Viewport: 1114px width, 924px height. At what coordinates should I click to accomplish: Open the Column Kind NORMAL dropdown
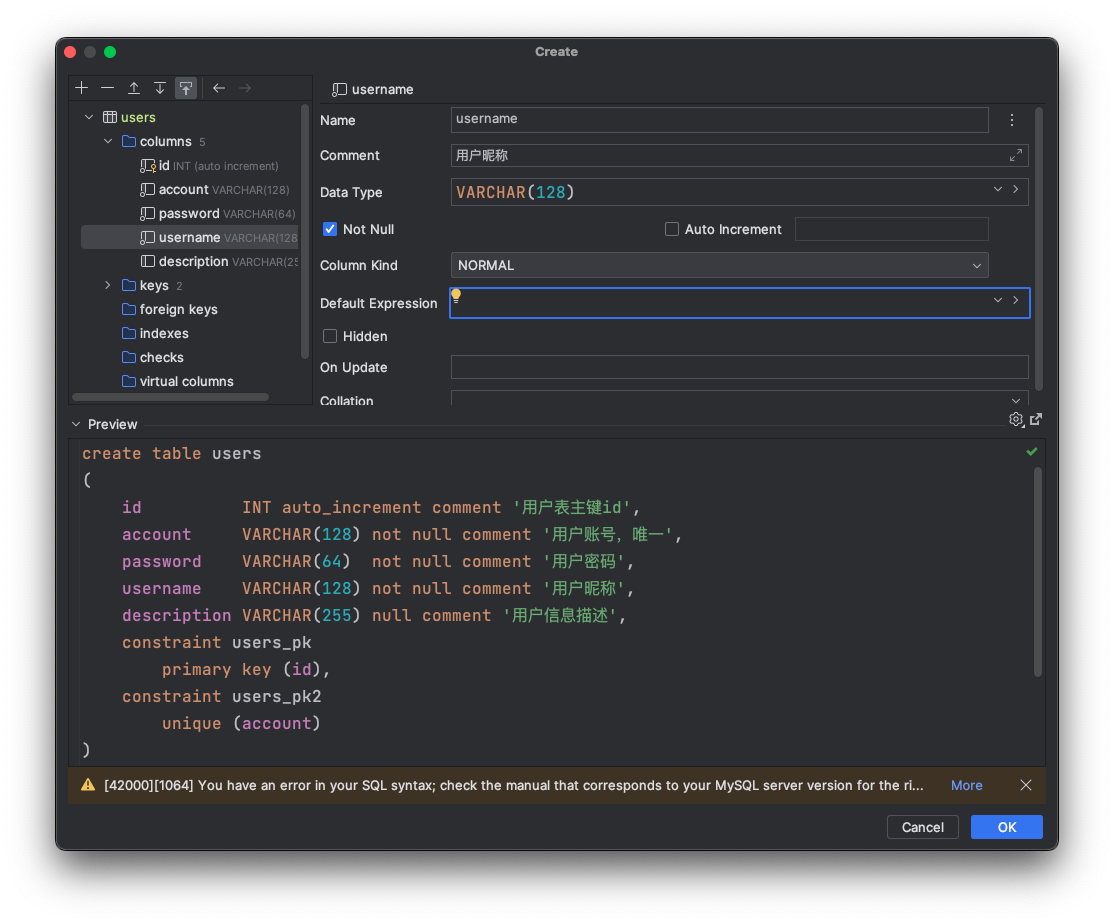[x=719, y=265]
